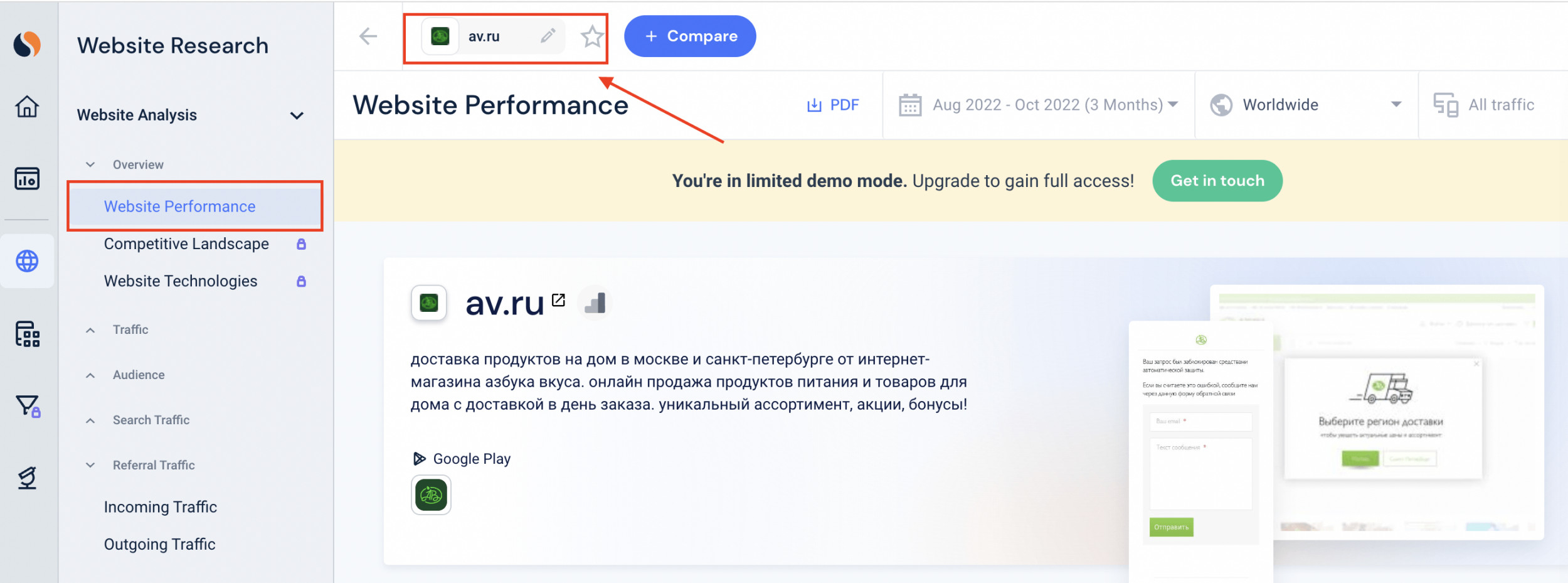
Task: Open the dashboard icon in left rail
Action: coord(27,179)
